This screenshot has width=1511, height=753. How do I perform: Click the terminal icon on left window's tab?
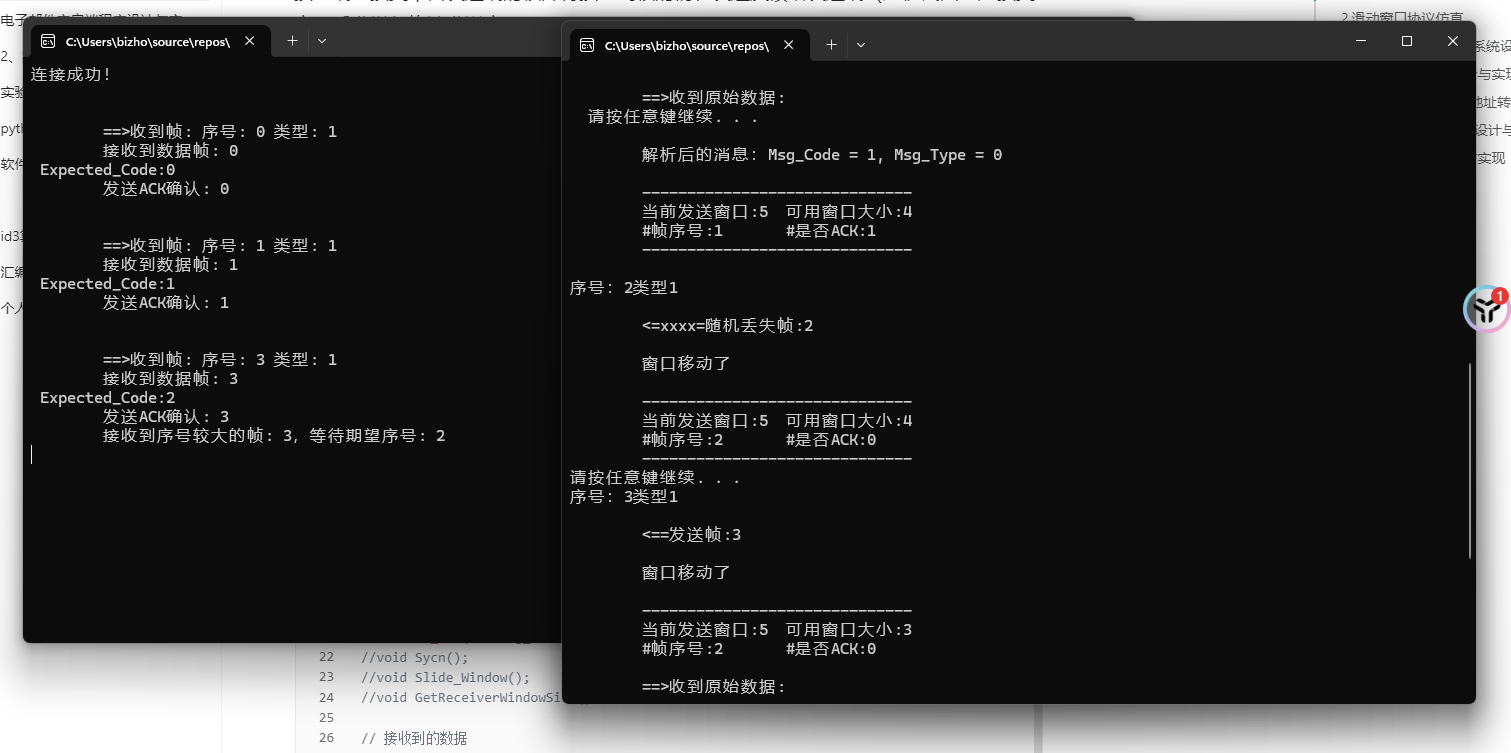point(47,39)
